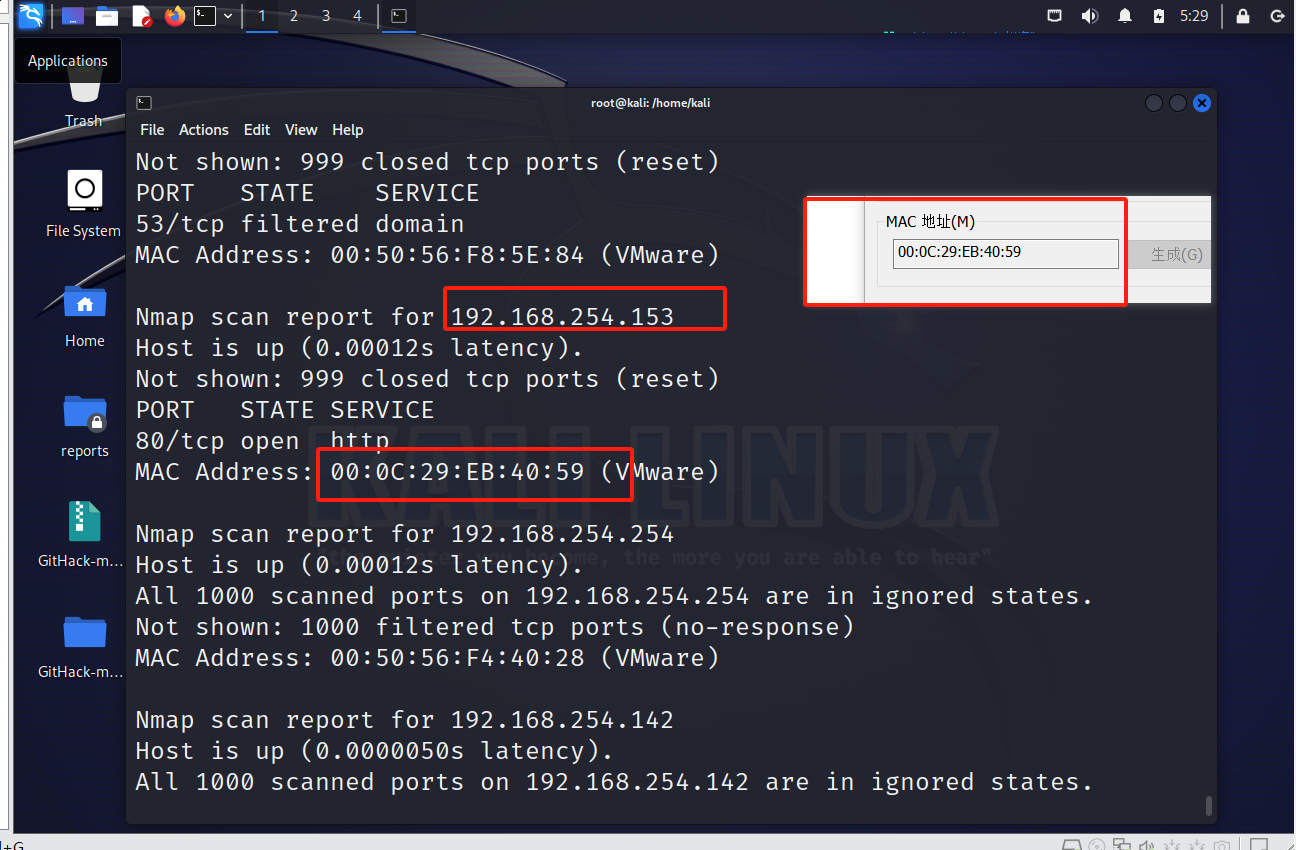Maximize the terminal window
This screenshot has height=850, width=1296.
coord(1178,103)
